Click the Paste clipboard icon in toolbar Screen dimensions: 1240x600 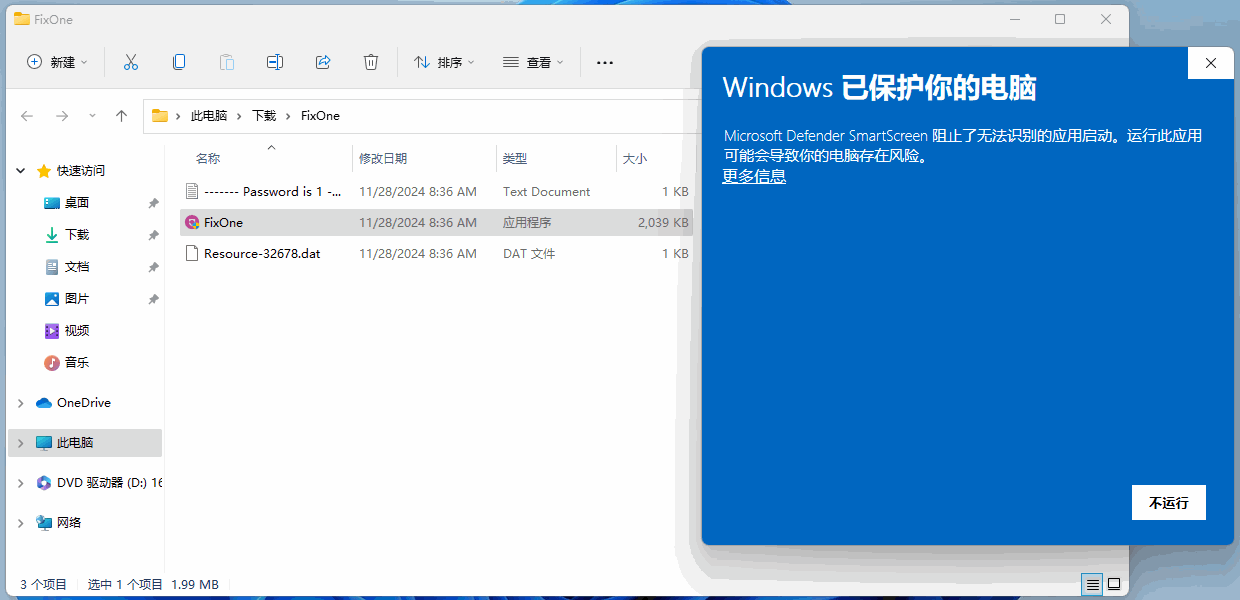coord(227,62)
